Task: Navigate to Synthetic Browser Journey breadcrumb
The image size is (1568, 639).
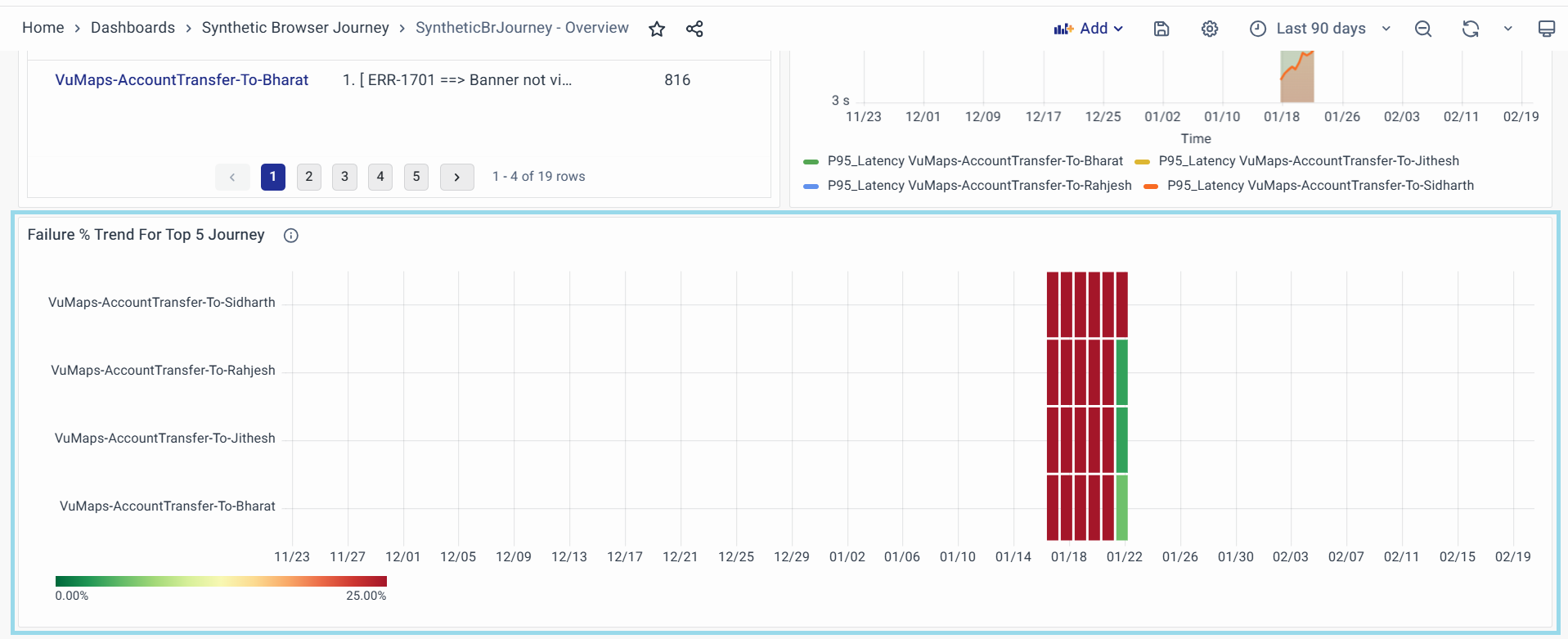Action: (x=295, y=28)
